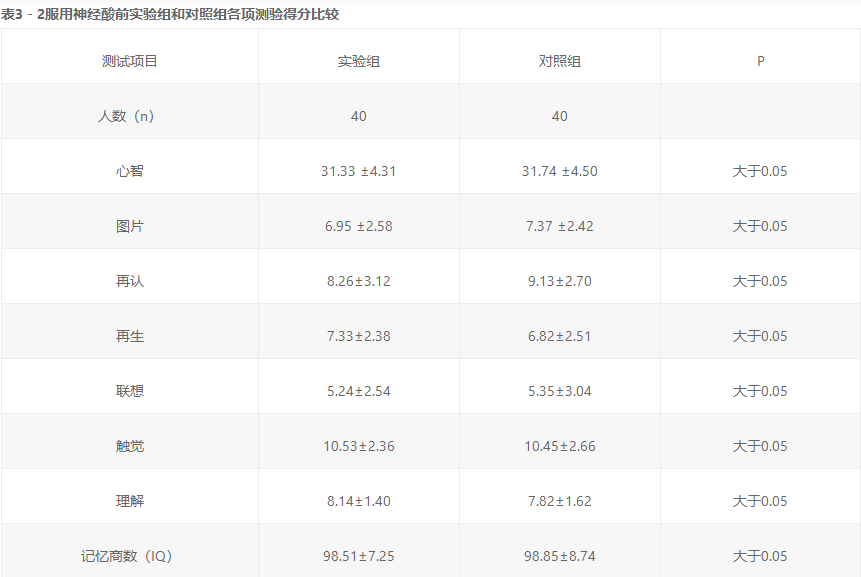Select the value 31.33 ±4.31
861x577 pixels.
click(x=359, y=171)
